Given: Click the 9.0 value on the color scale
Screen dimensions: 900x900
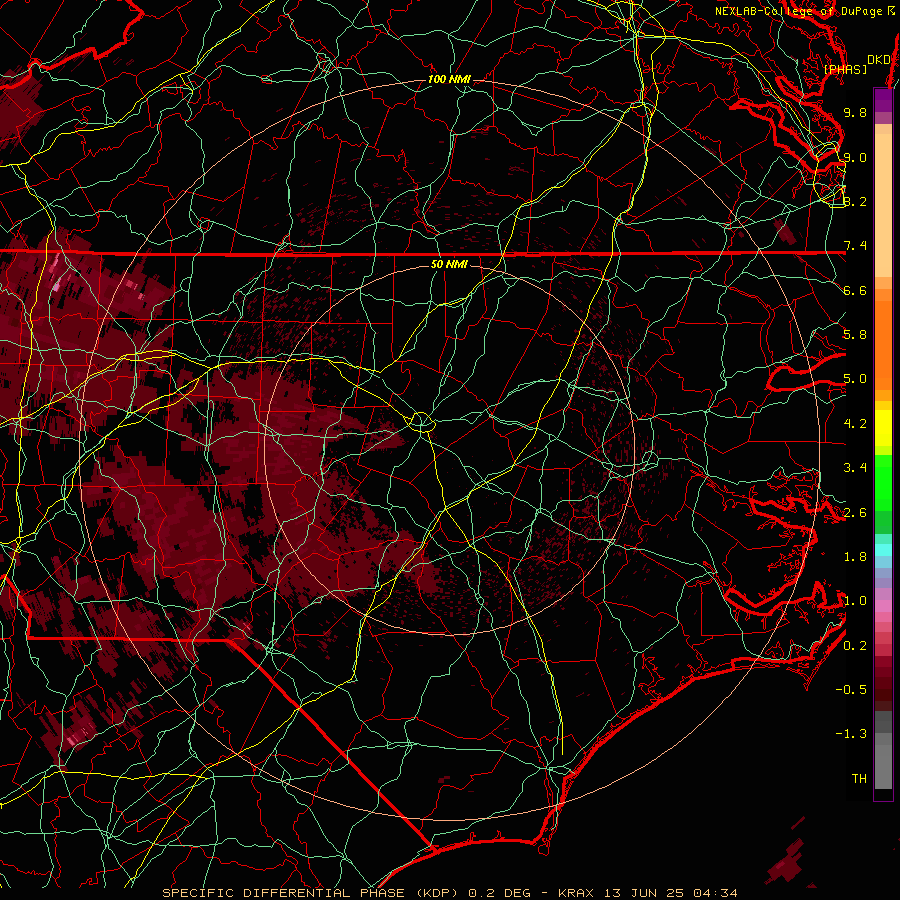Looking at the screenshot, I should click(855, 157).
